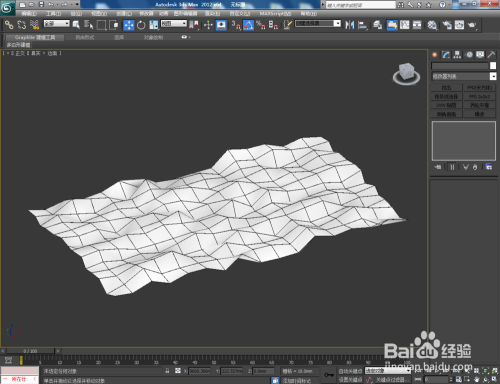The width and height of the screenshot is (500, 384).
Task: Open the reference coordinate system dropdown
Action: click(x=174, y=24)
